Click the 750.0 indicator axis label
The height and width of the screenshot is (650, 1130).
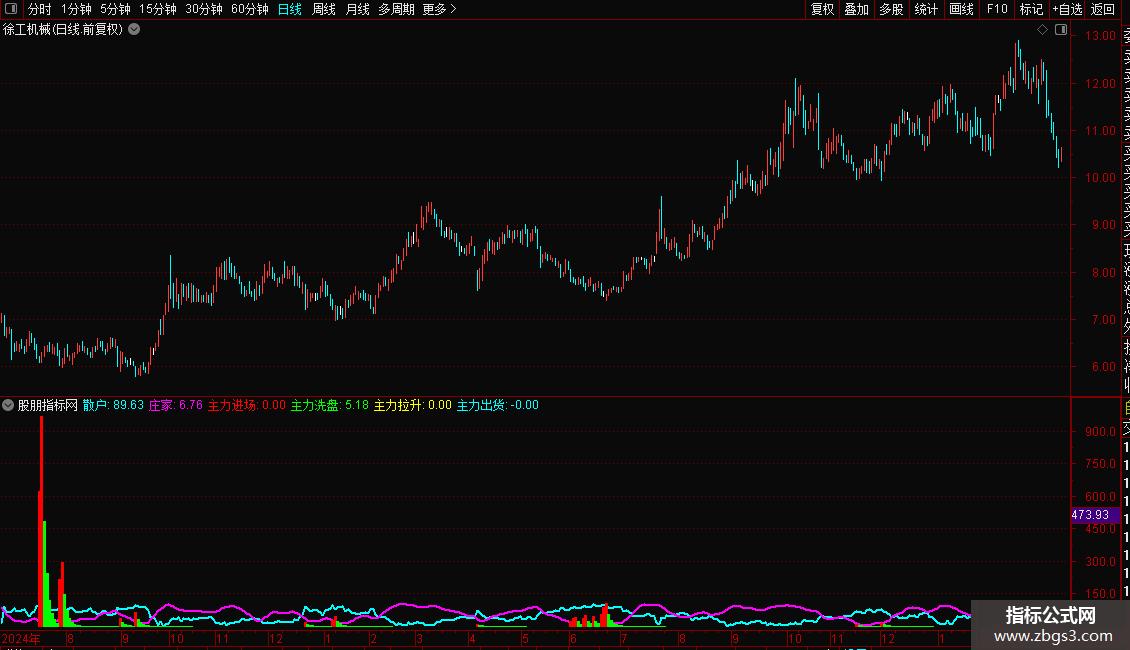[x=1100, y=464]
